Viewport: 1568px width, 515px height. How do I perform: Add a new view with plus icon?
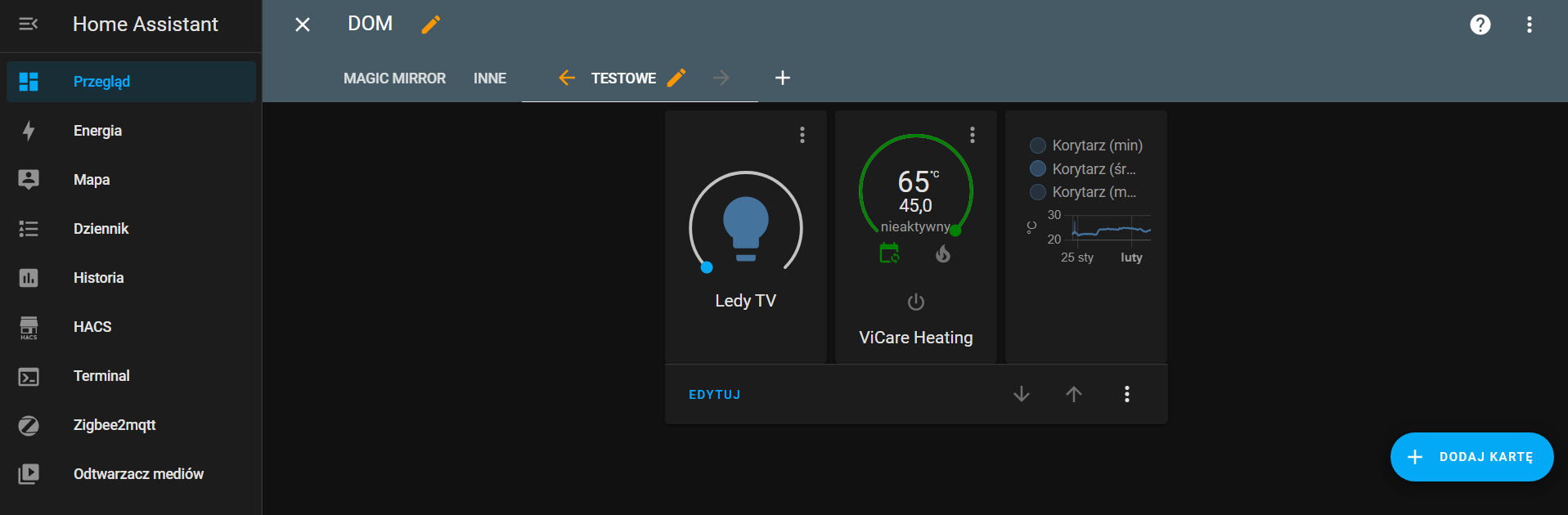pos(783,78)
